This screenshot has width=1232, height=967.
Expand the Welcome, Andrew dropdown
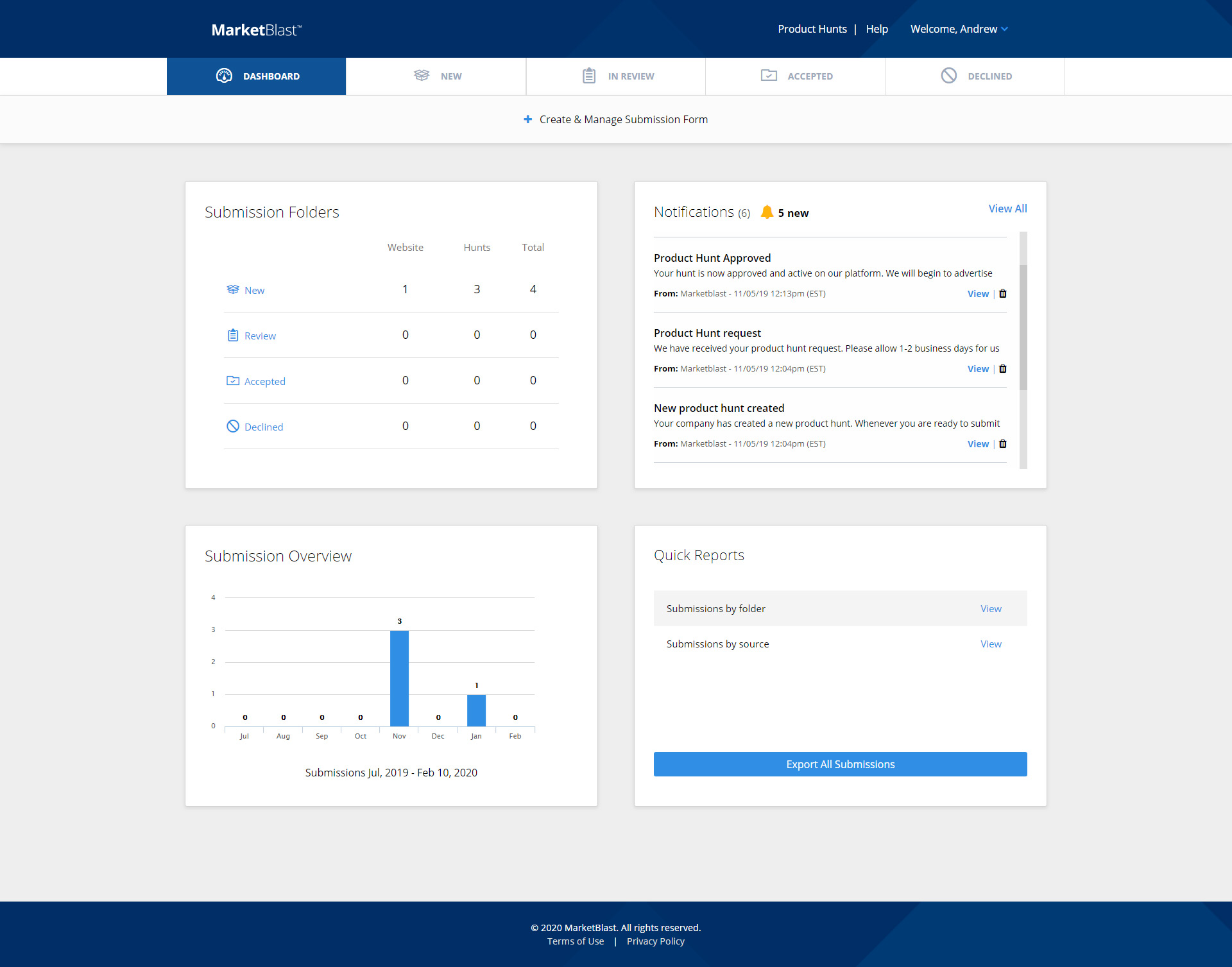[959, 29]
